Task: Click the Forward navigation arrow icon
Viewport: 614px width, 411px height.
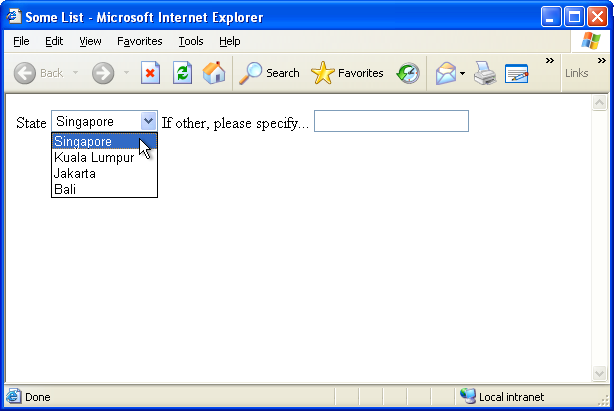Action: [x=103, y=73]
